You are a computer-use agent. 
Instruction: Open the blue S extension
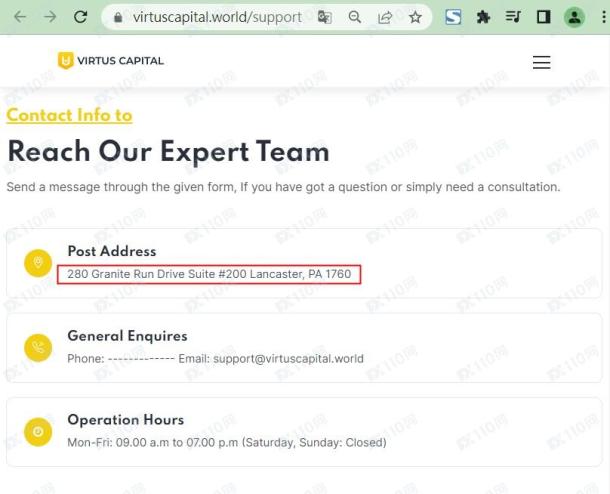pyautogui.click(x=453, y=17)
